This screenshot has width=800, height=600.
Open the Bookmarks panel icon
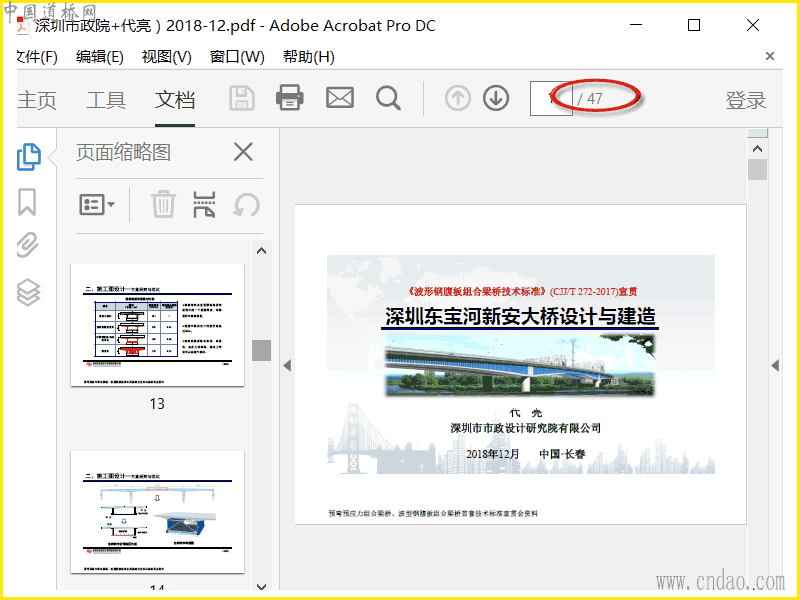pos(27,202)
